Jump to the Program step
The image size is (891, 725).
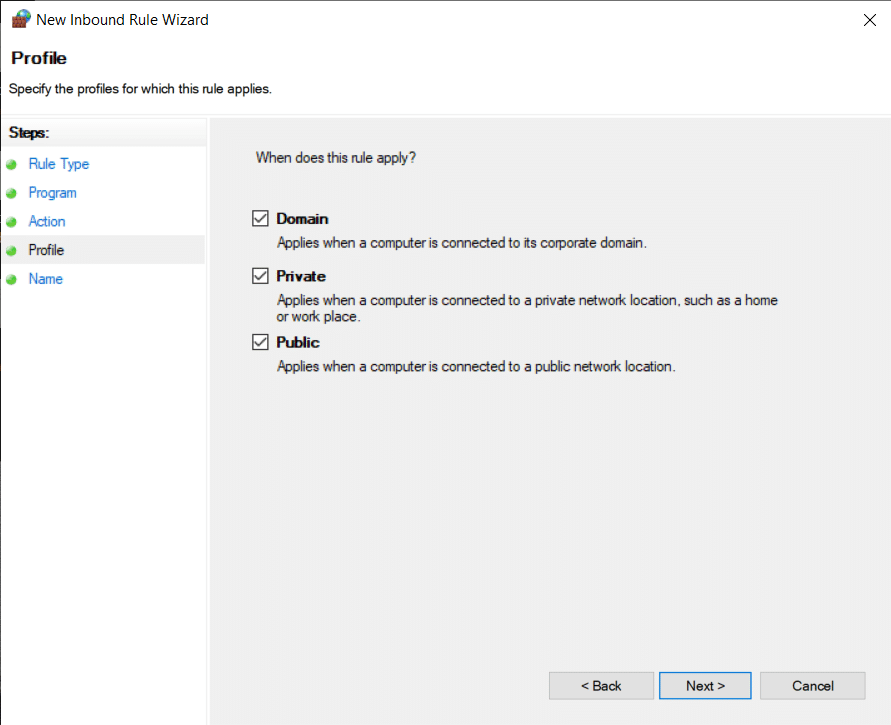(53, 193)
